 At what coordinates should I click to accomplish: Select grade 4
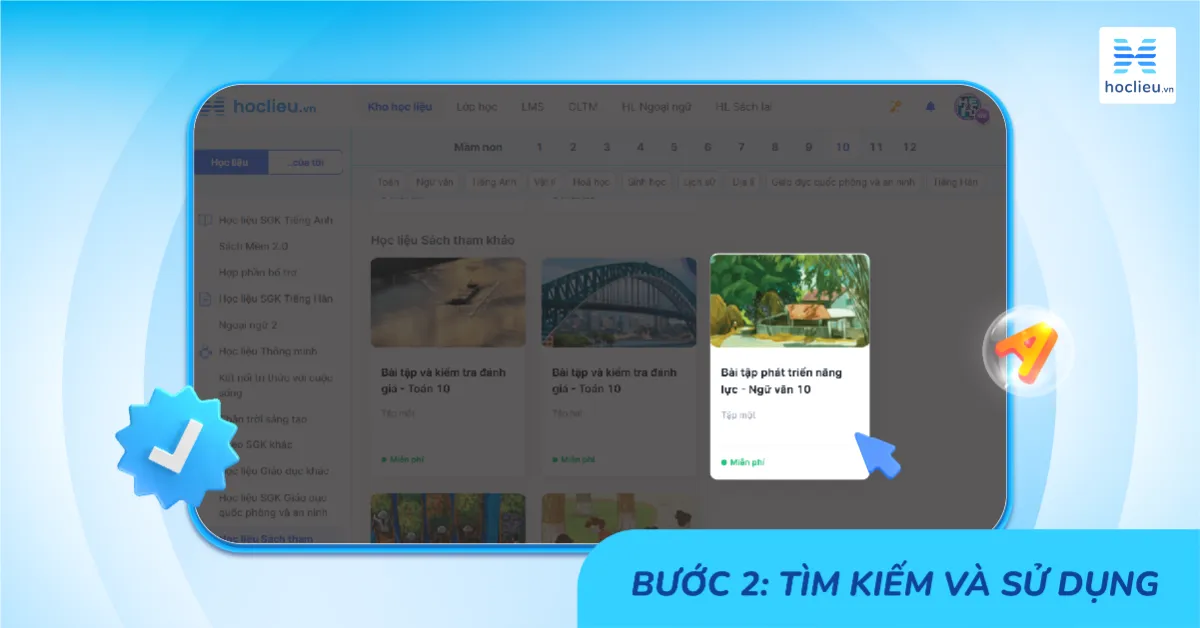click(640, 147)
